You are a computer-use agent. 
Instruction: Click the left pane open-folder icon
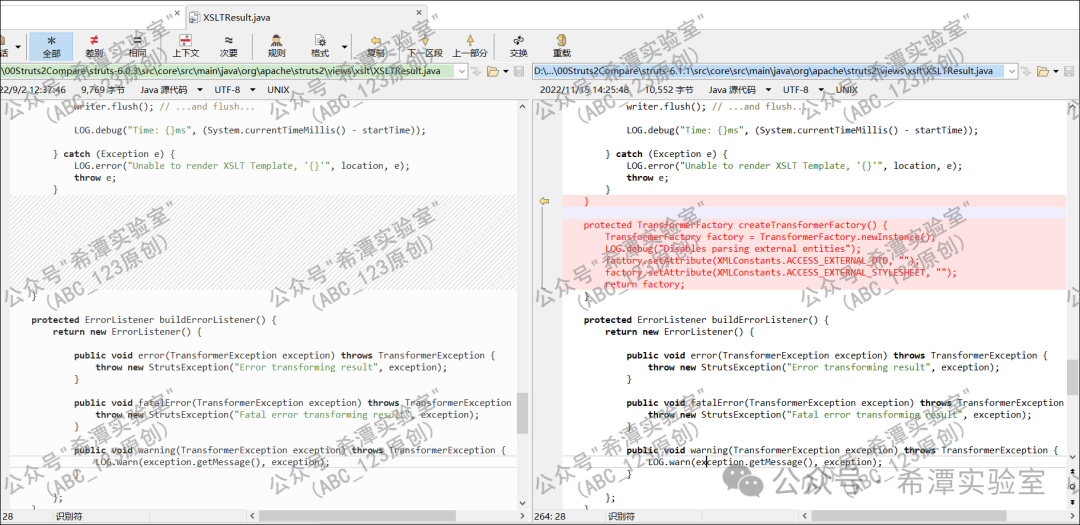tap(491, 71)
